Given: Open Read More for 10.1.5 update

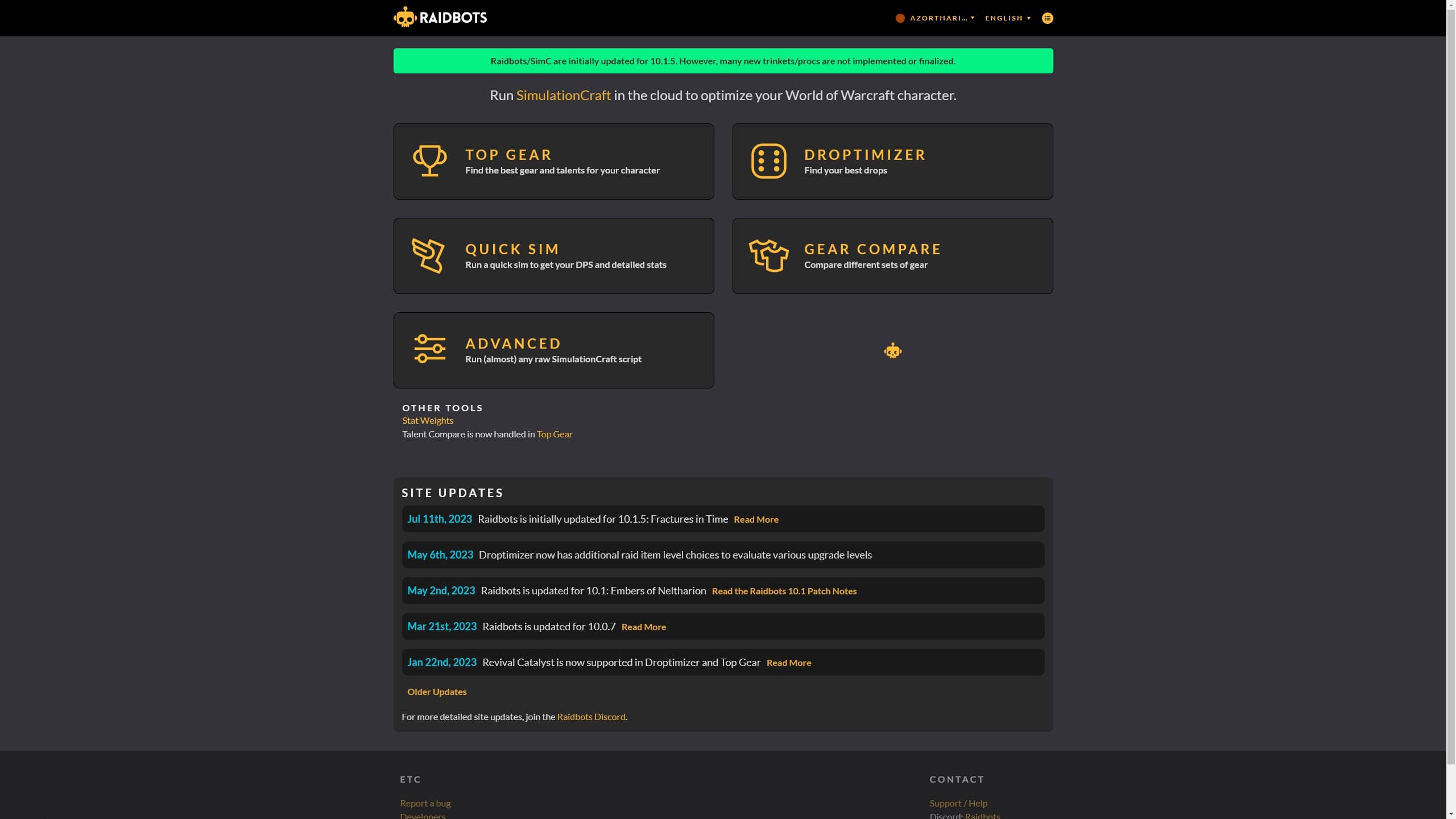Looking at the screenshot, I should tap(755, 519).
